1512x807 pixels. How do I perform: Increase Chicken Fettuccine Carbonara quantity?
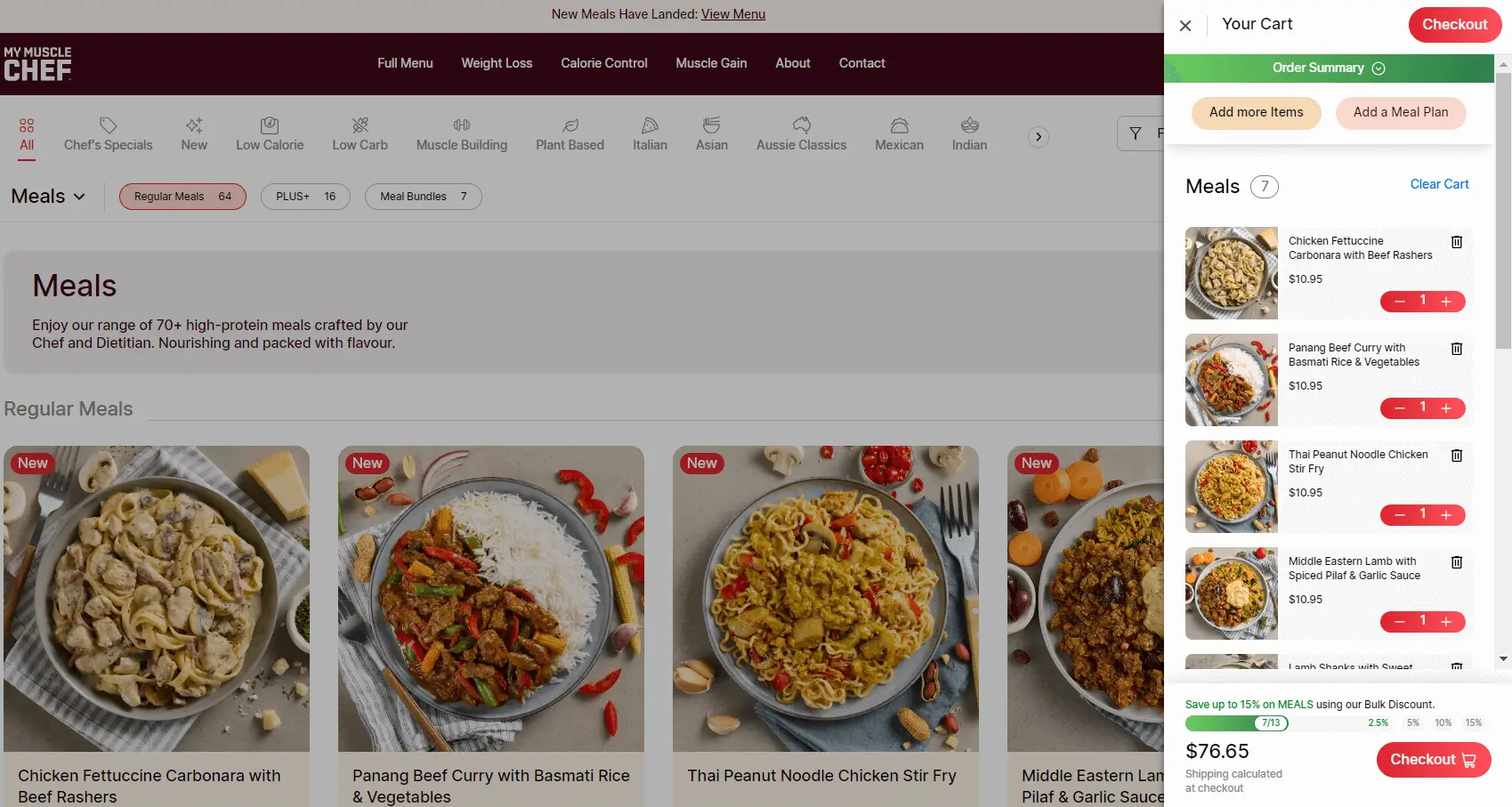coord(1446,302)
